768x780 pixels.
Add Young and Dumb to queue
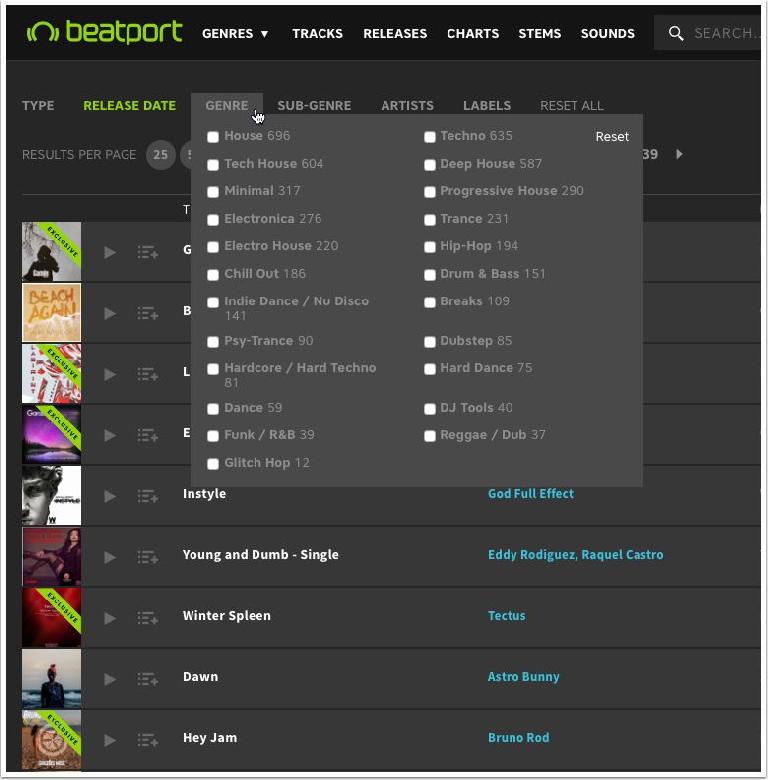coord(148,557)
